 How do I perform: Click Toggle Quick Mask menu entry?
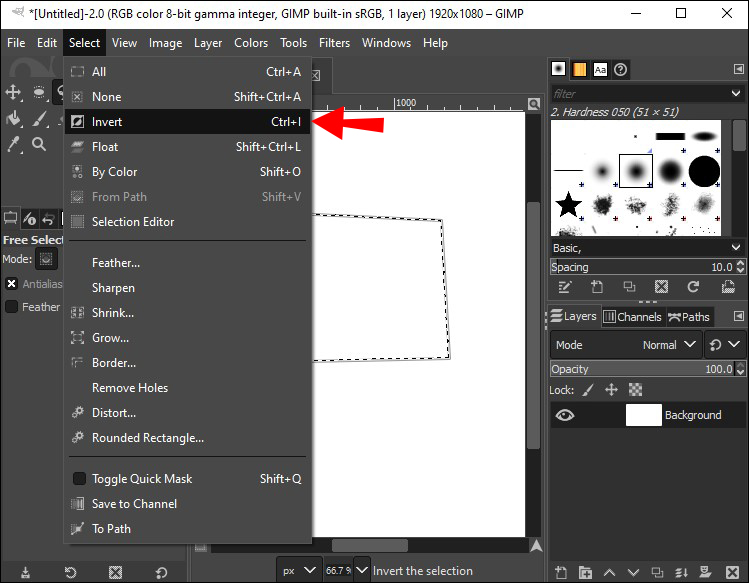pyautogui.click(x=188, y=479)
